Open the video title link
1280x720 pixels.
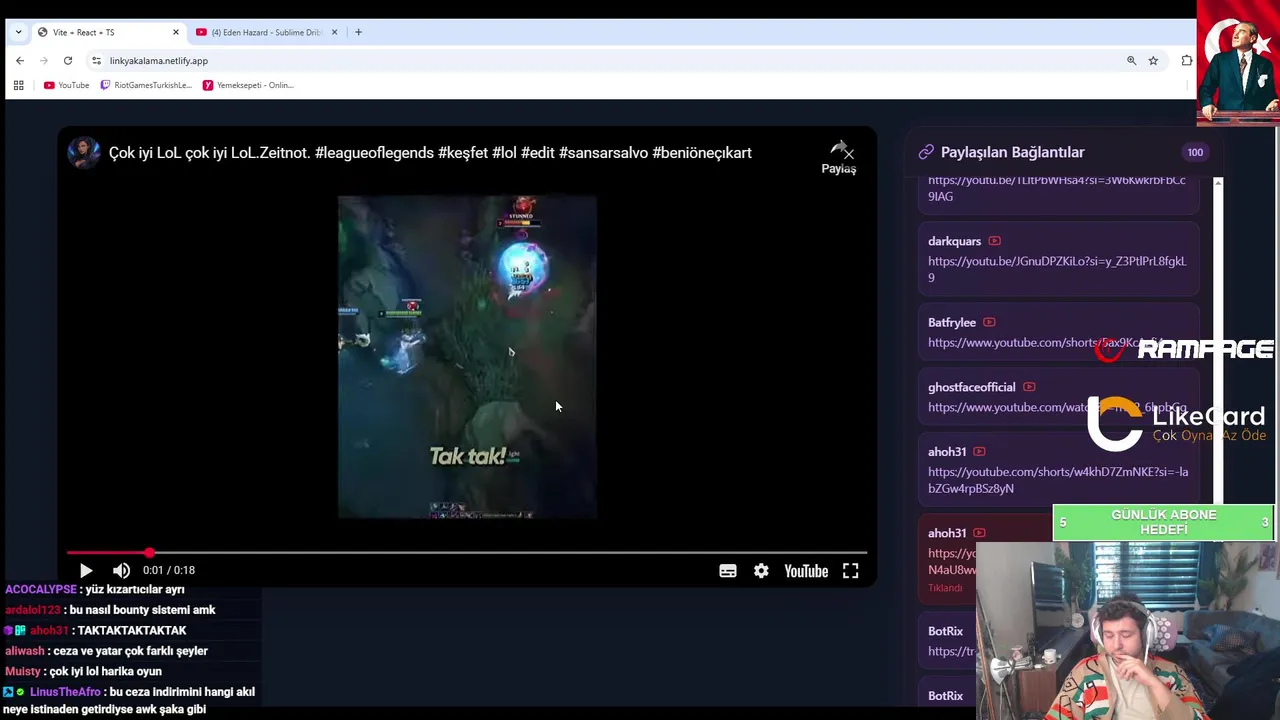[430, 153]
